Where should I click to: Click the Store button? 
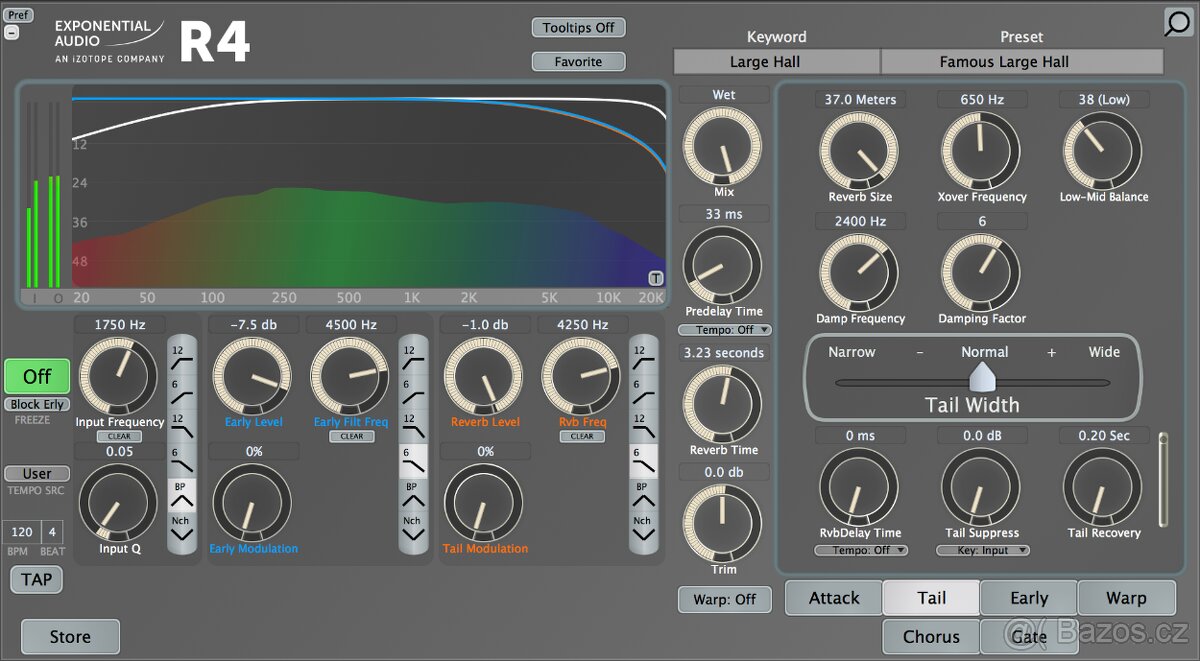pos(69,636)
